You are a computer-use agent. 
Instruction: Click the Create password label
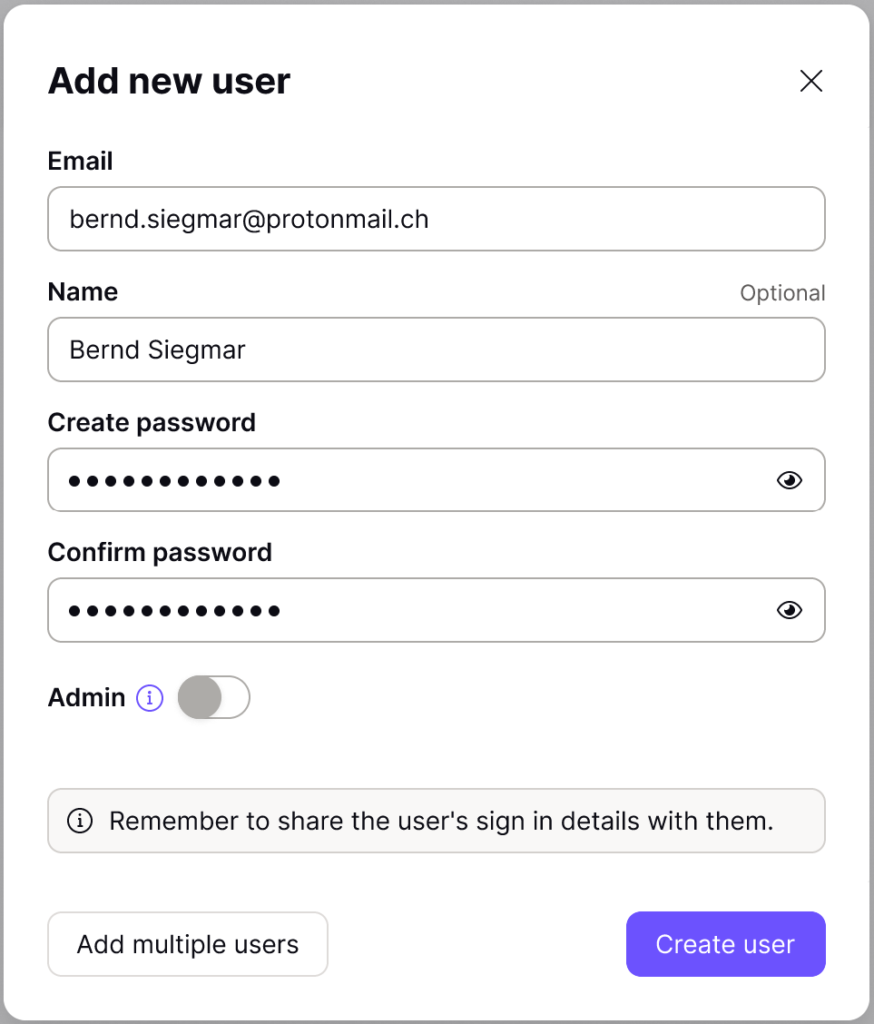tap(152, 423)
